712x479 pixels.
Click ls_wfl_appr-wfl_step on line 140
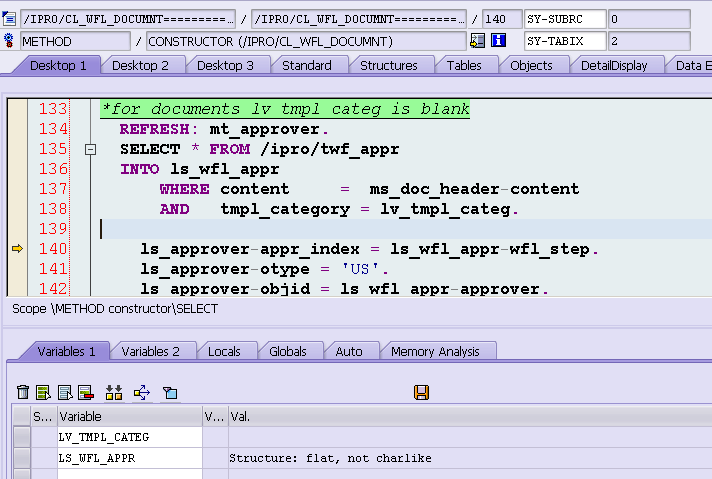point(490,249)
